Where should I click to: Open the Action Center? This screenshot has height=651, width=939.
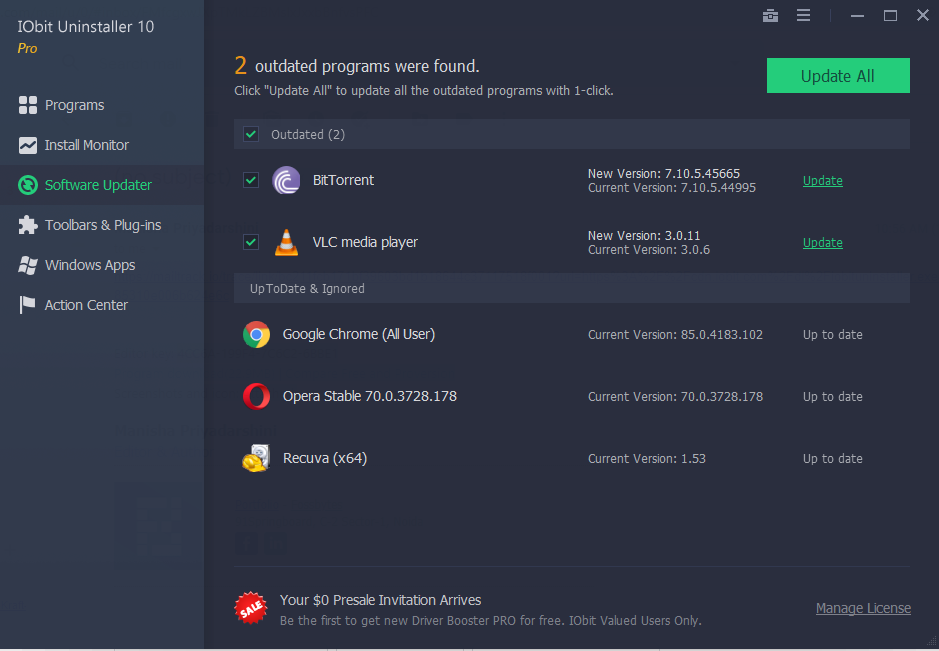pyautogui.click(x=86, y=305)
